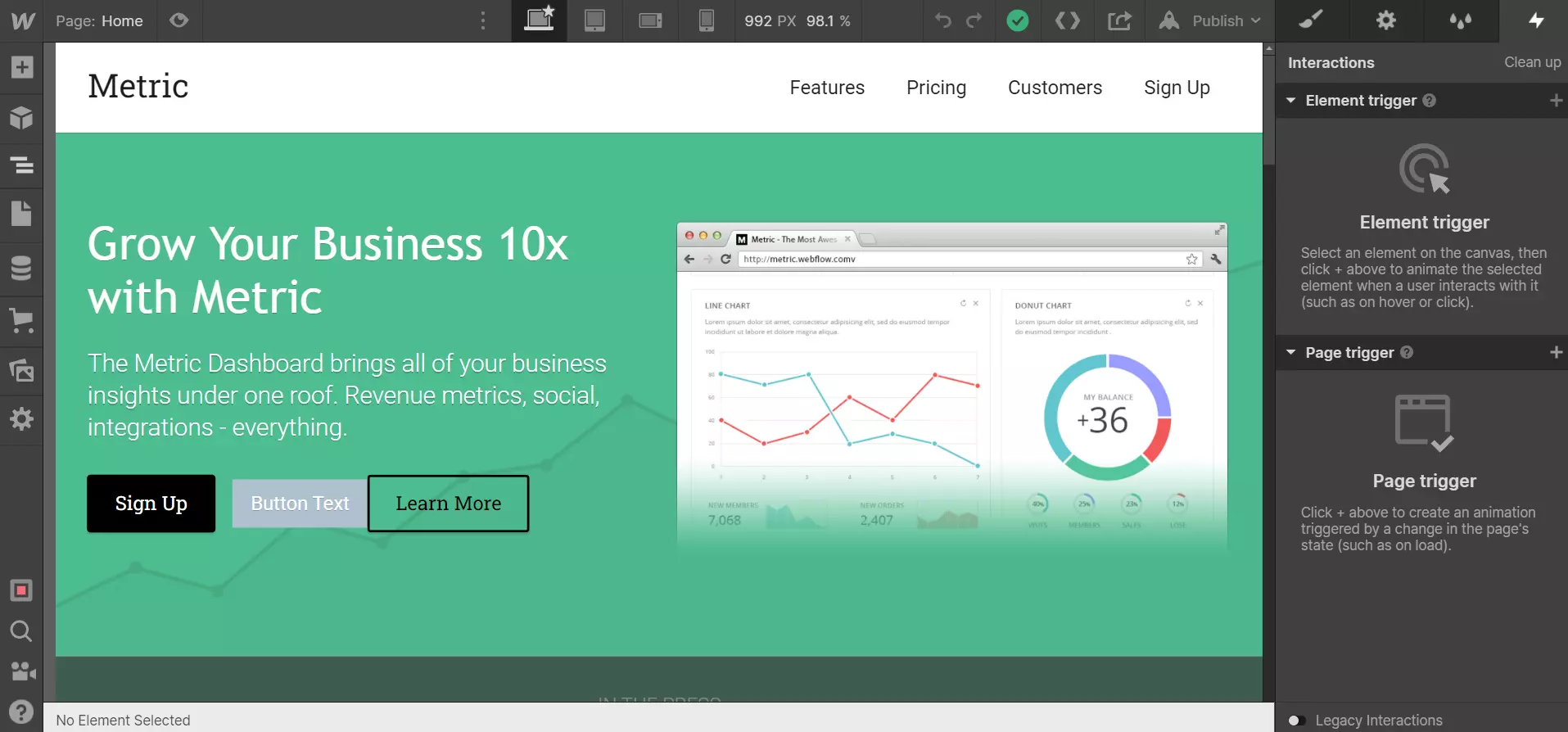Add a new Page trigger
The image size is (1568, 732).
coord(1556,353)
